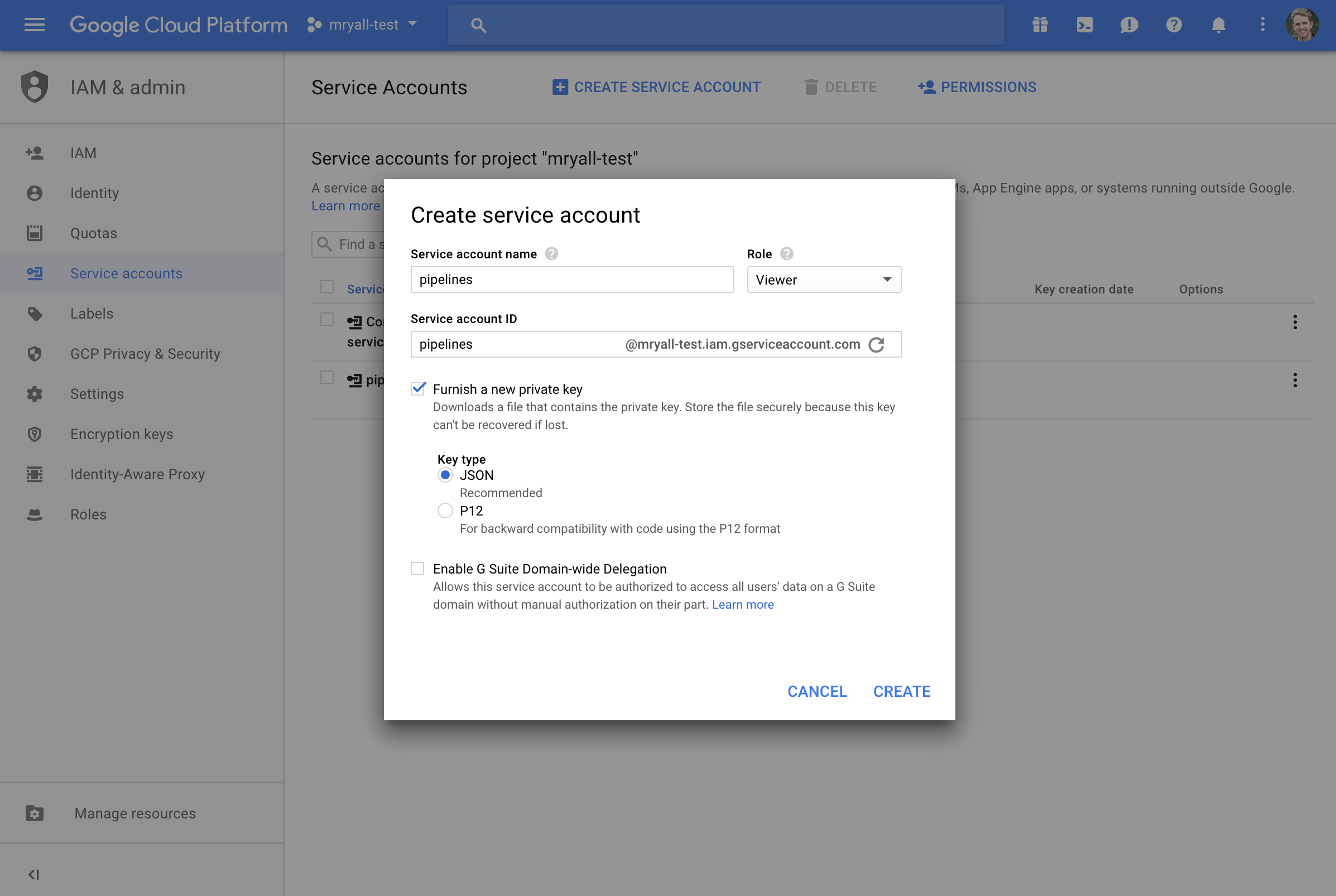
Task: Follow the Learn more link under project description
Action: [345, 206]
